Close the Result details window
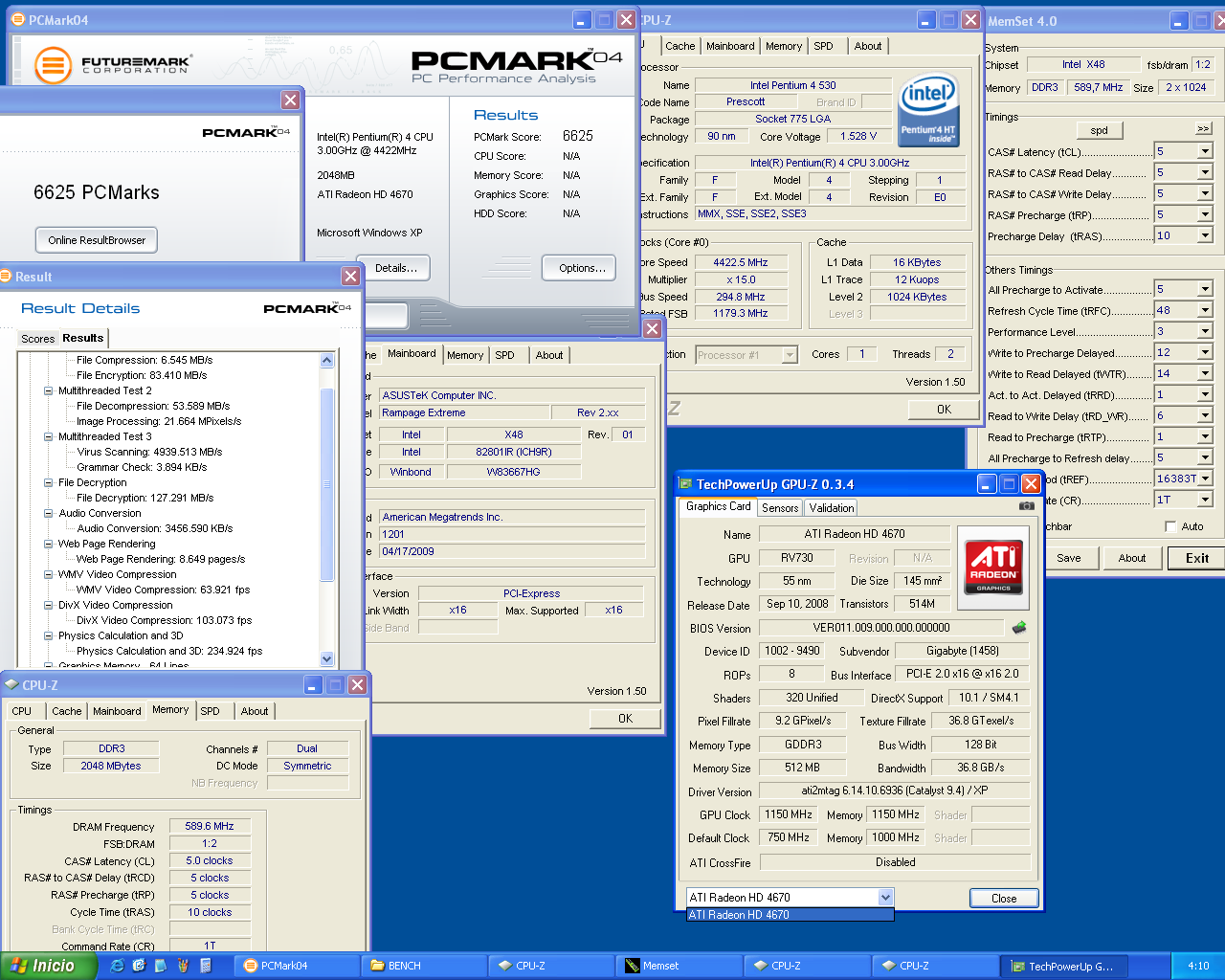Screen dimensions: 1225x980 [x=350, y=276]
